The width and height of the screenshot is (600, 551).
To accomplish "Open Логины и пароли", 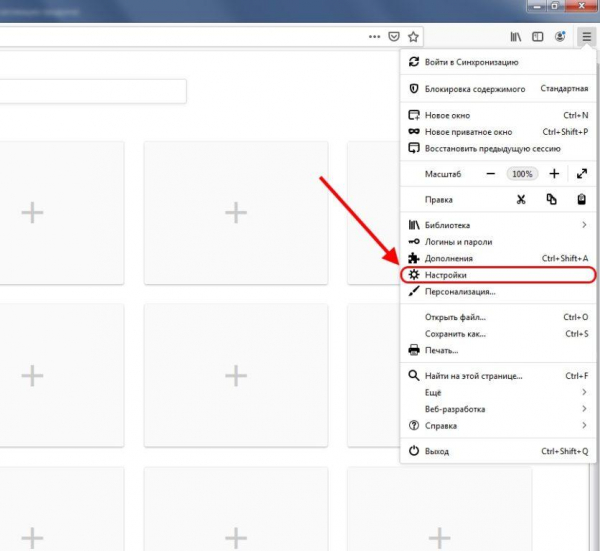I will pos(498,242).
